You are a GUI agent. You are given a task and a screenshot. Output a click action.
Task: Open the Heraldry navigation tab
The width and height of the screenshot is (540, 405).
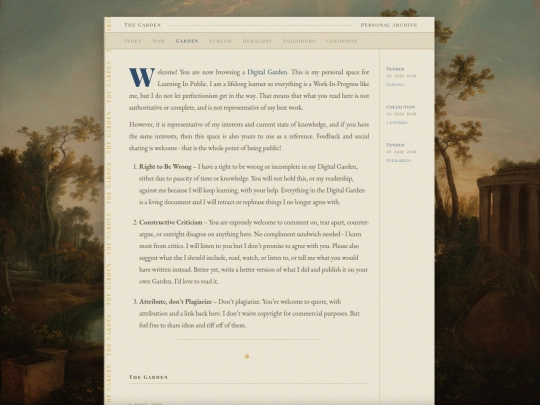pyautogui.click(x=257, y=41)
